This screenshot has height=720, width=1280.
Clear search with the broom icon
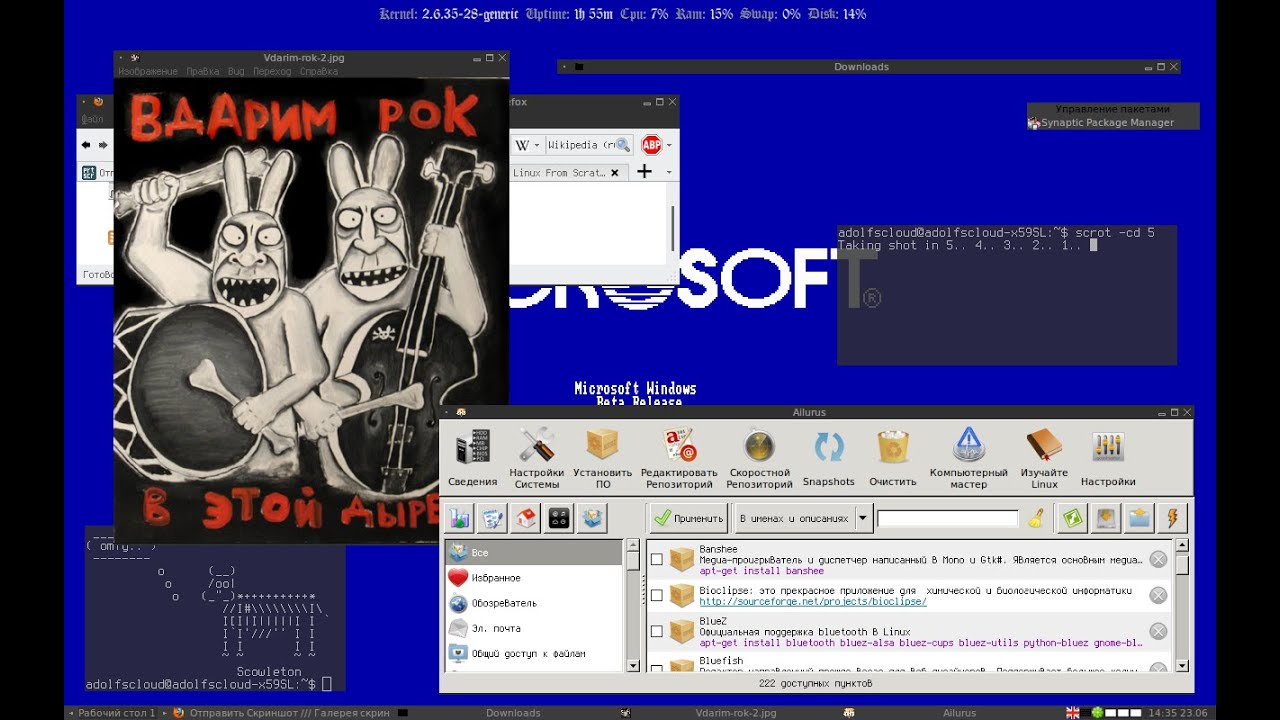pyautogui.click(x=1036, y=518)
